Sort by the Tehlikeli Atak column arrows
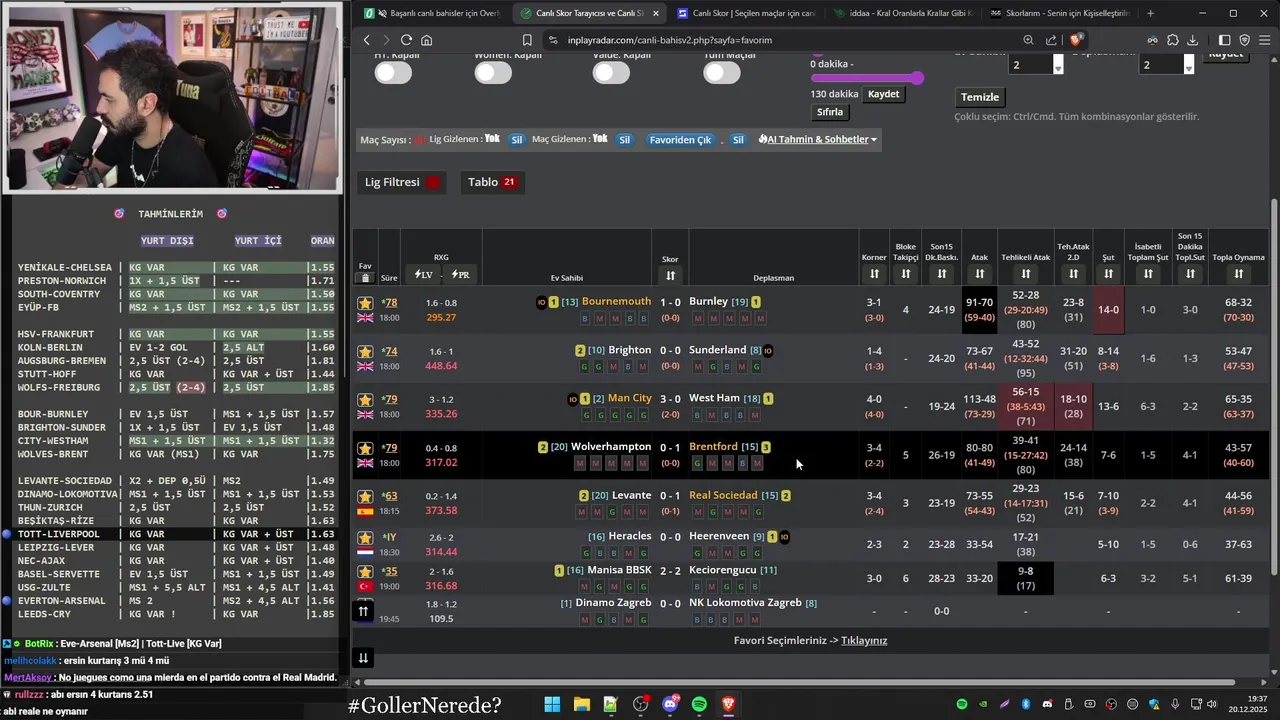 [x=1025, y=274]
